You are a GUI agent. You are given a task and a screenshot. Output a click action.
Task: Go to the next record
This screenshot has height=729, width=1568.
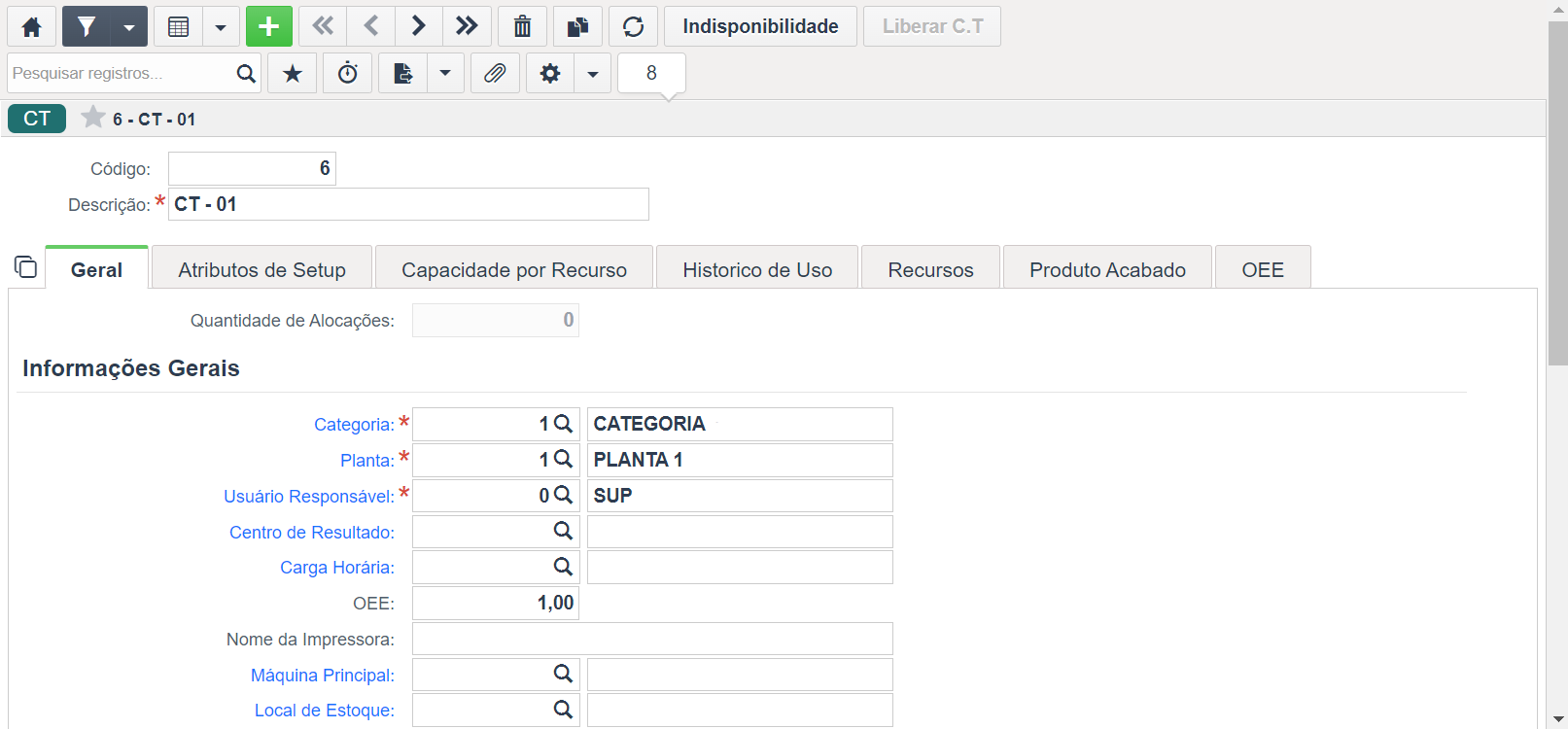(x=419, y=26)
